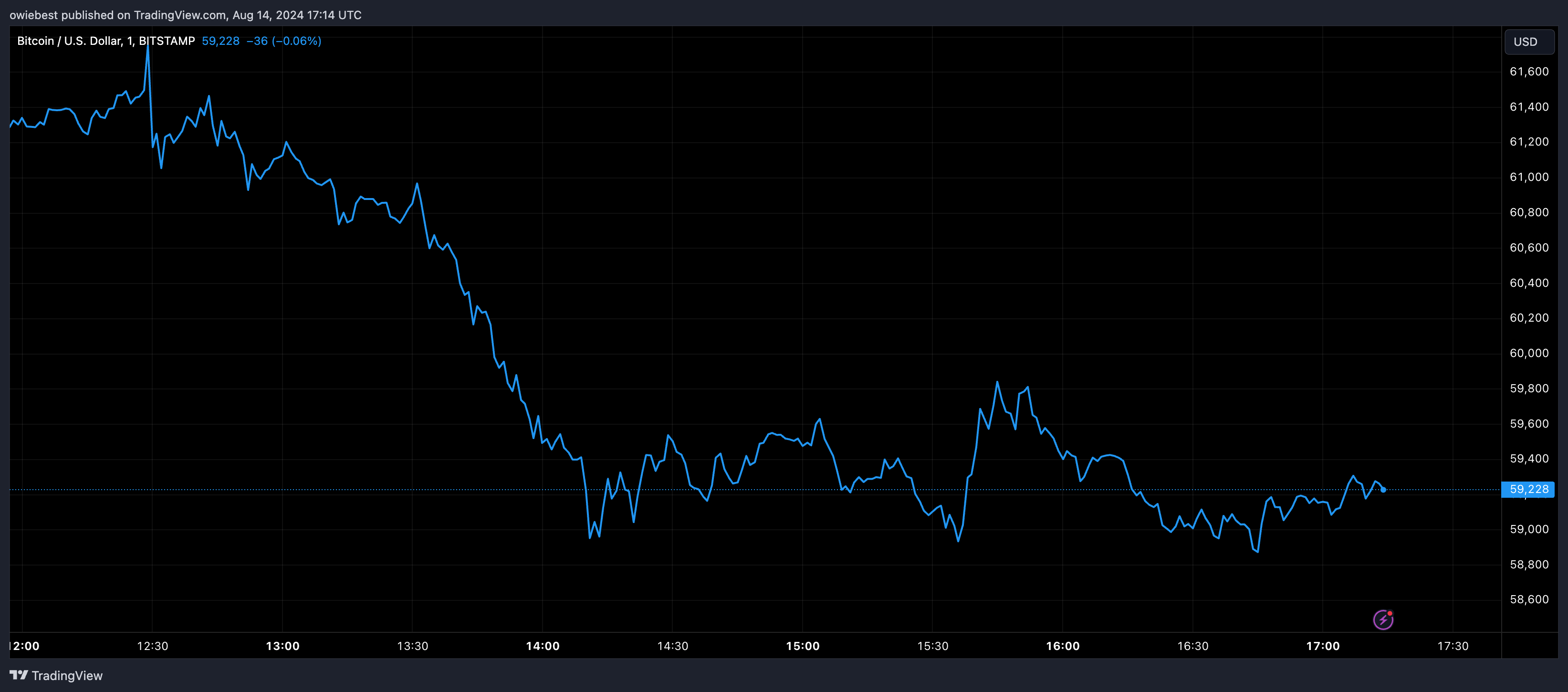Click the 59,228 current price label
The height and width of the screenshot is (692, 1568).
click(1528, 489)
